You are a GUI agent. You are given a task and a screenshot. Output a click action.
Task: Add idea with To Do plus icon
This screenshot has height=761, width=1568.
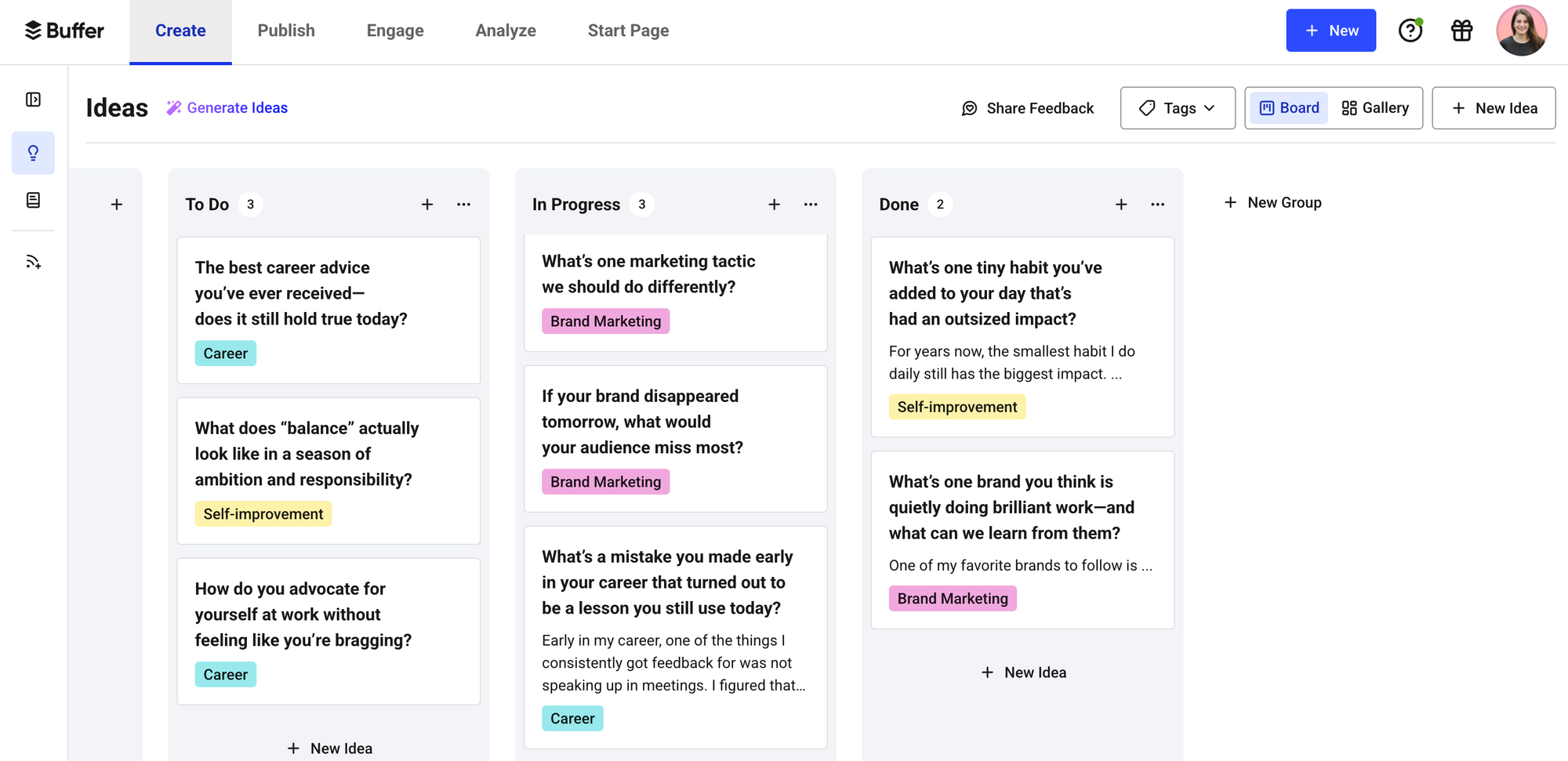coord(427,205)
